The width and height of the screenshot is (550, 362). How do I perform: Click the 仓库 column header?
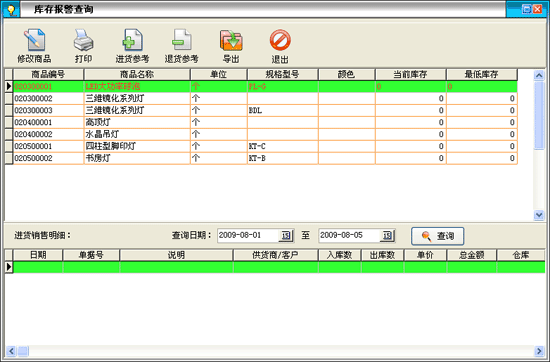521,255
